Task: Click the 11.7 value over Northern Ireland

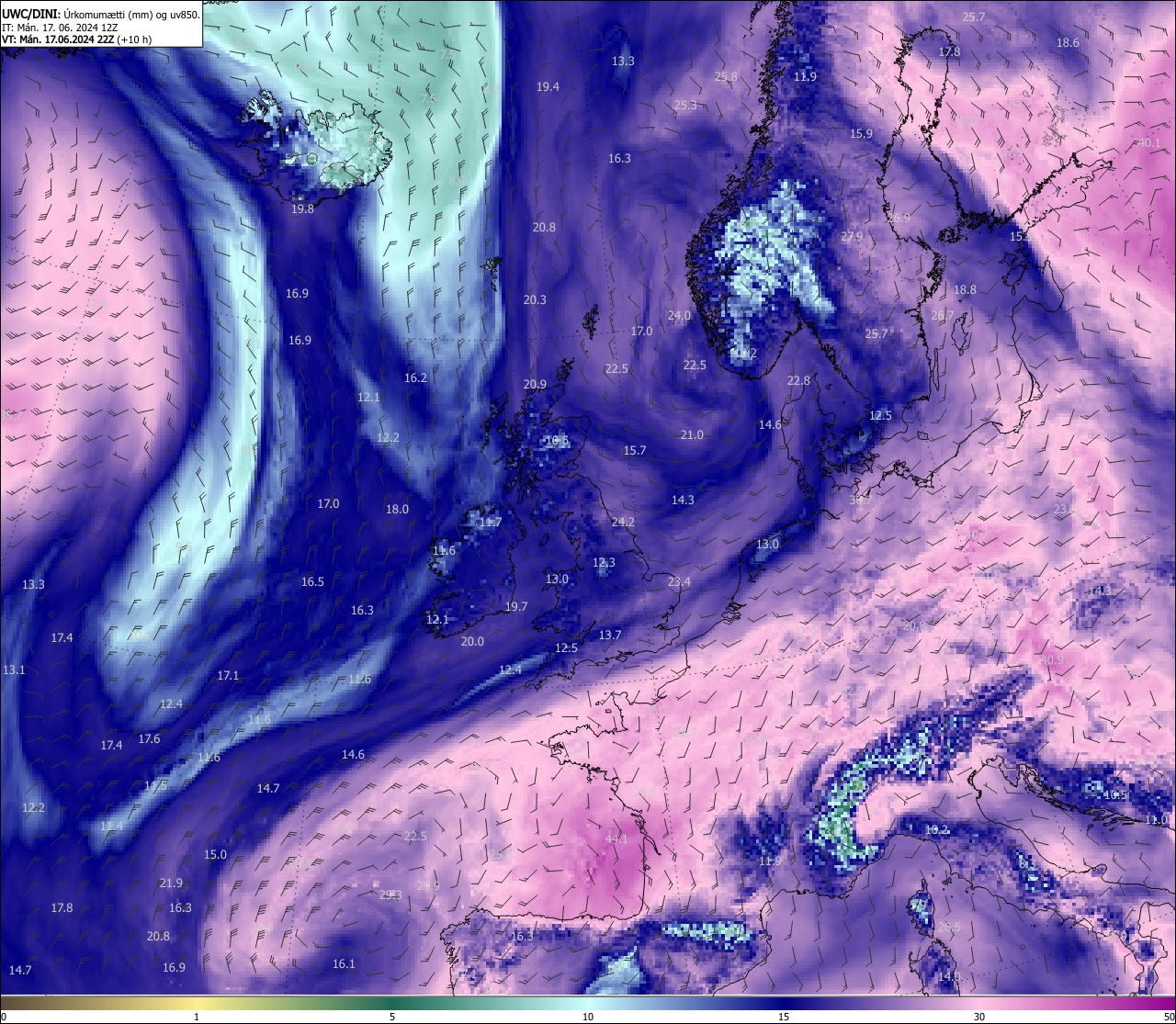Action: 492,522
